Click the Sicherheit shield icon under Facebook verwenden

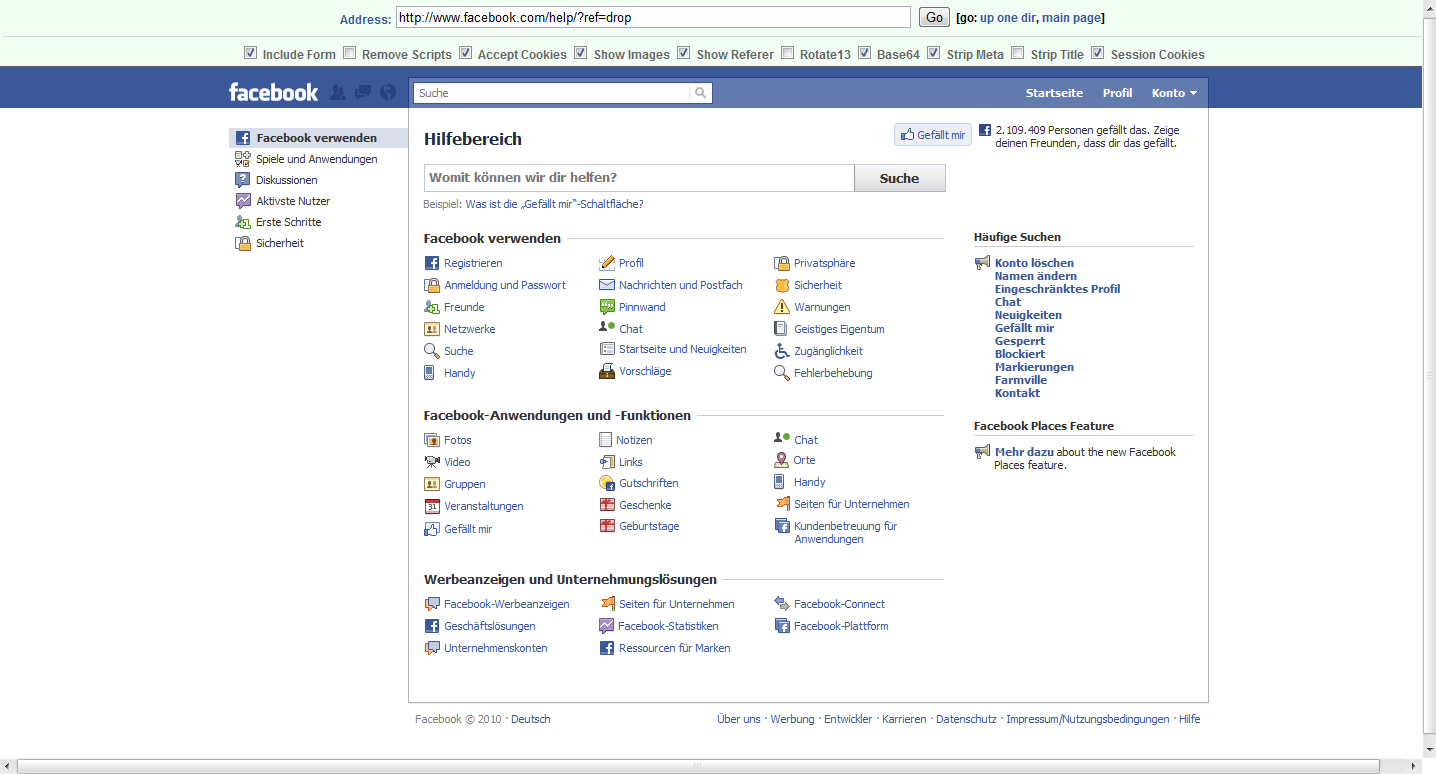click(782, 285)
